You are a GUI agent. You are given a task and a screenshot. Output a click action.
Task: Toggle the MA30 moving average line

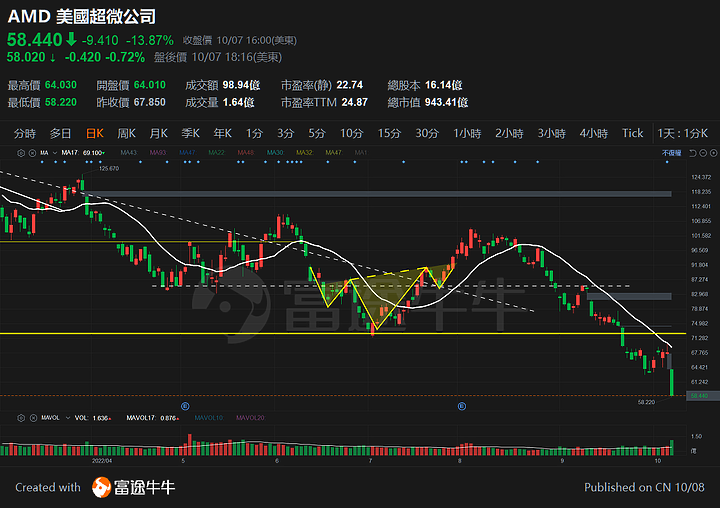coord(275,152)
